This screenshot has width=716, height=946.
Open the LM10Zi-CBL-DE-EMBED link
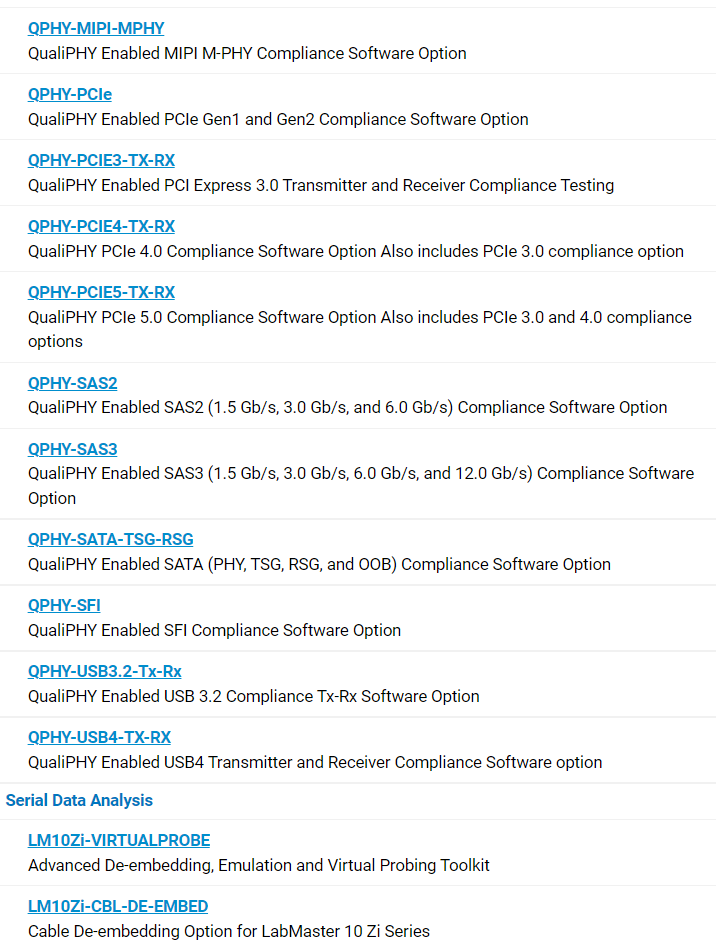[118, 906]
